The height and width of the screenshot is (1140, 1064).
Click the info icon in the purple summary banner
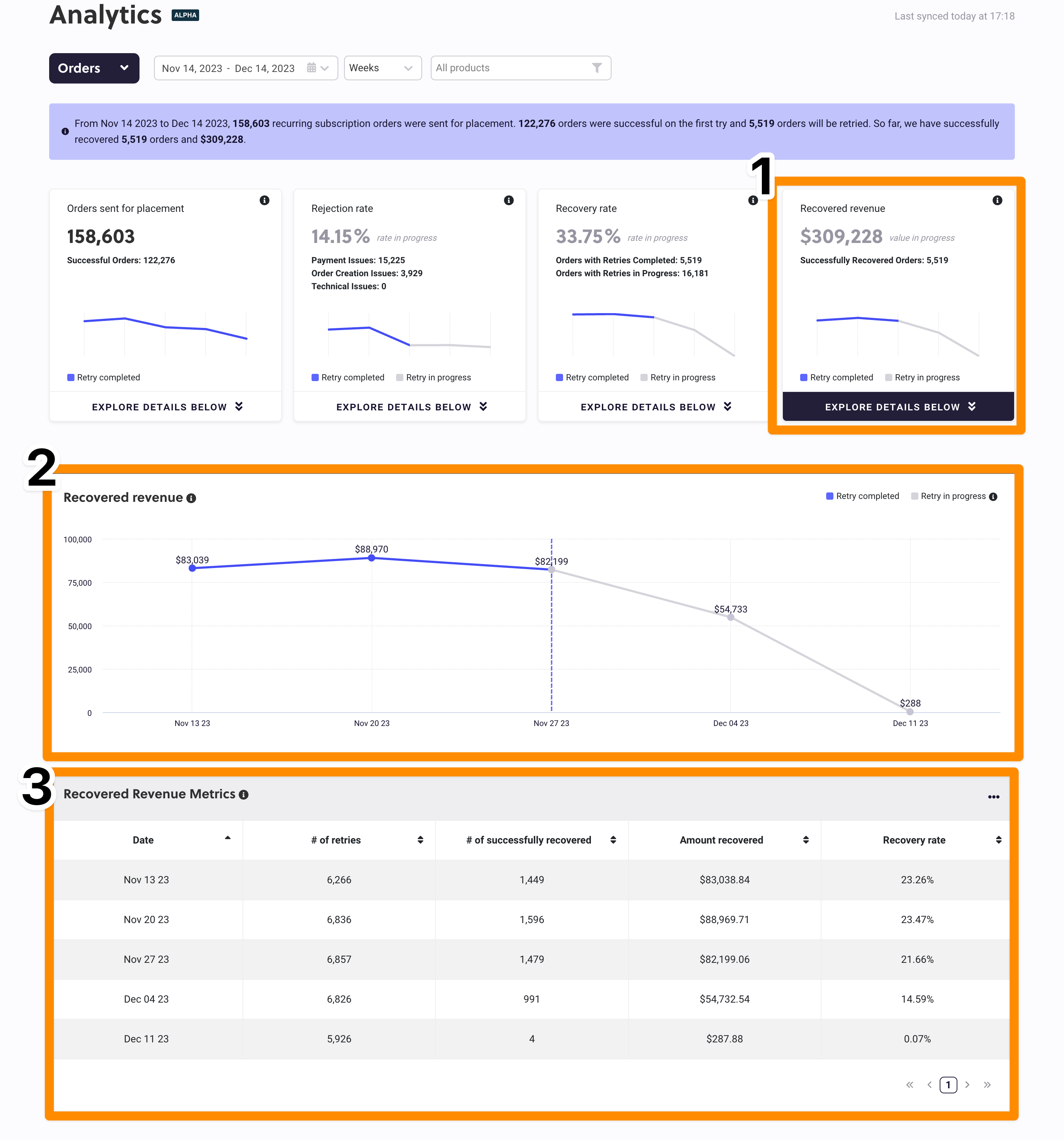coord(65,131)
